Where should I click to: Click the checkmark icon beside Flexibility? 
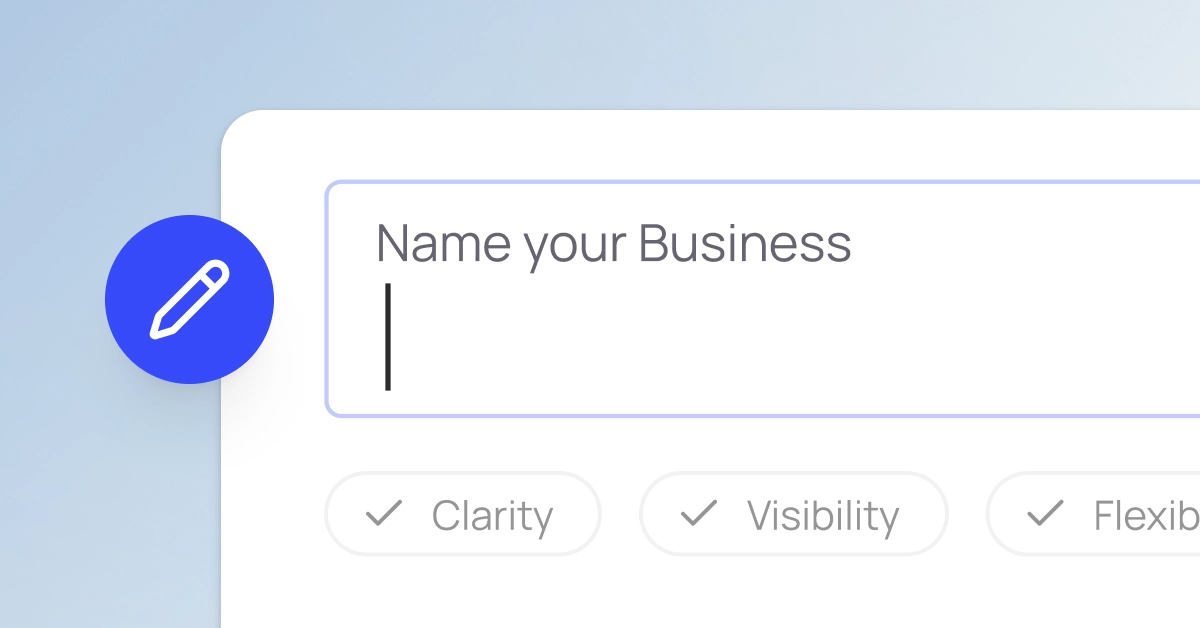pyautogui.click(x=1044, y=514)
